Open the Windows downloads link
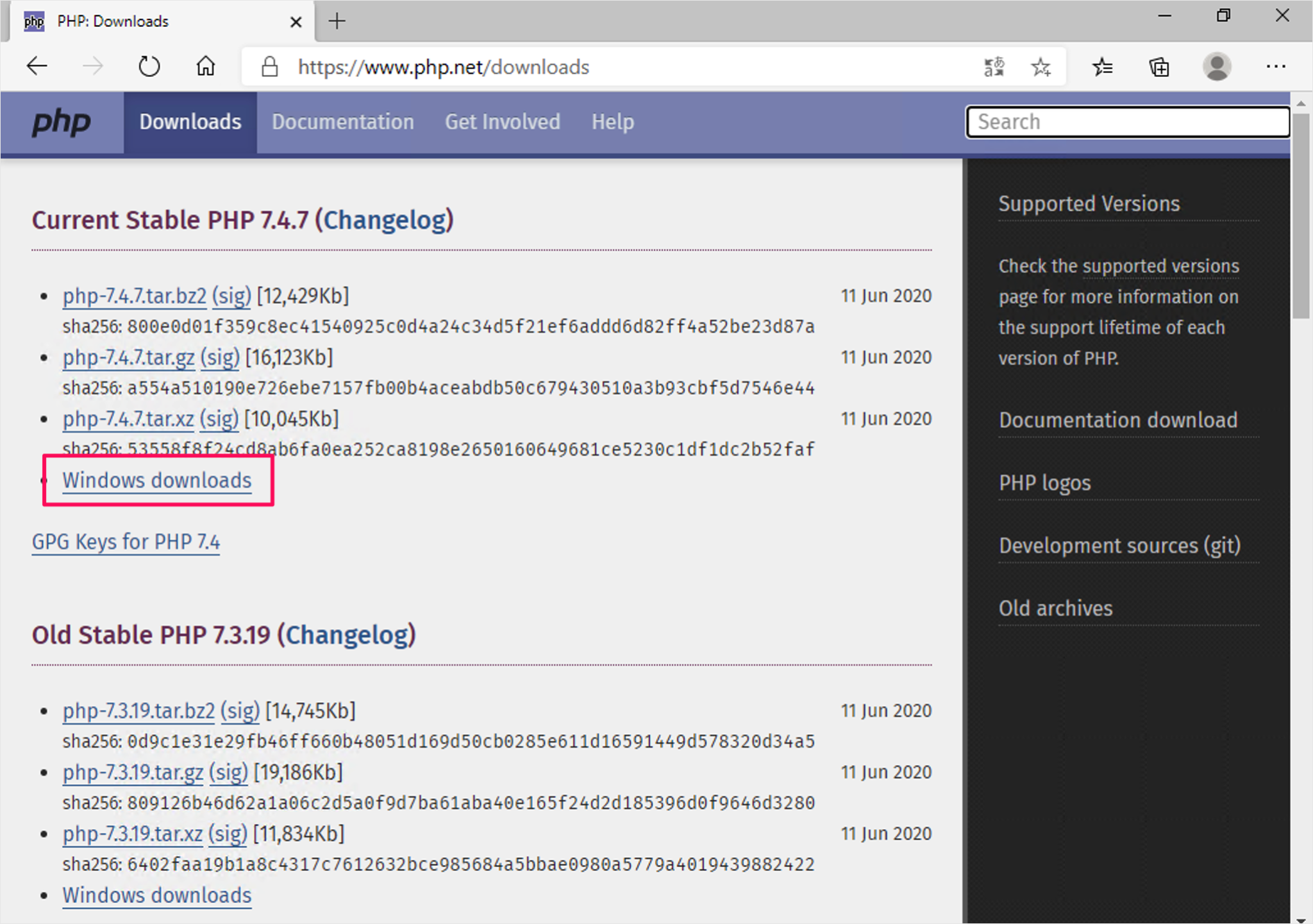 (156, 480)
